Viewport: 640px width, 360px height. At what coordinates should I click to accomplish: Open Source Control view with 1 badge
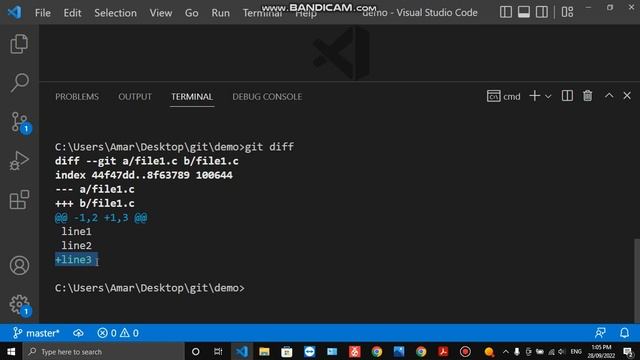(x=19, y=122)
